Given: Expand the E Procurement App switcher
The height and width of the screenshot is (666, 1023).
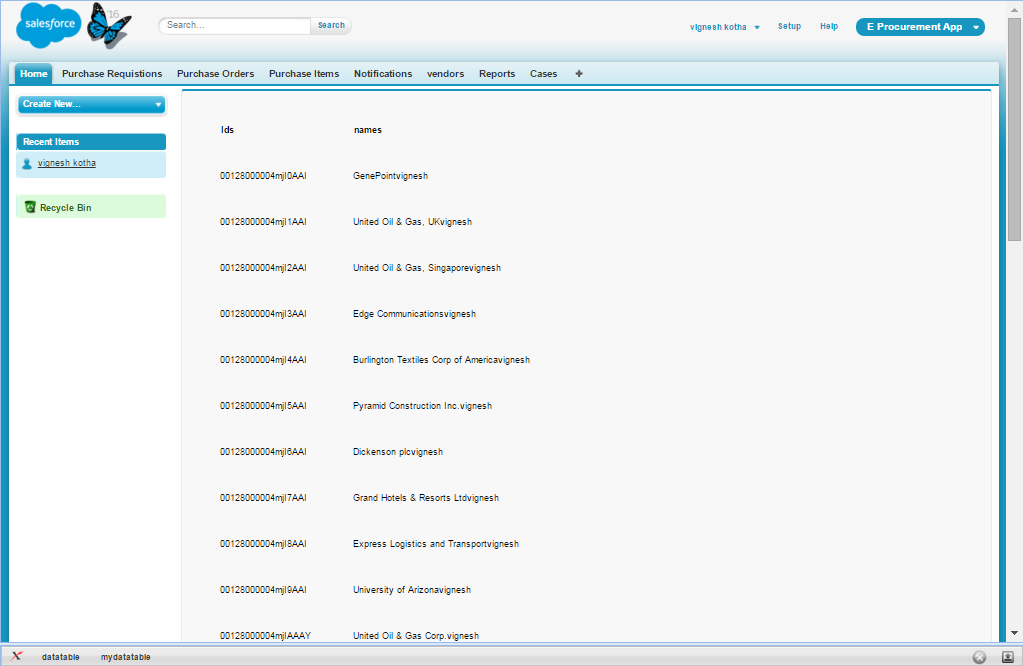Looking at the screenshot, I should point(918,27).
